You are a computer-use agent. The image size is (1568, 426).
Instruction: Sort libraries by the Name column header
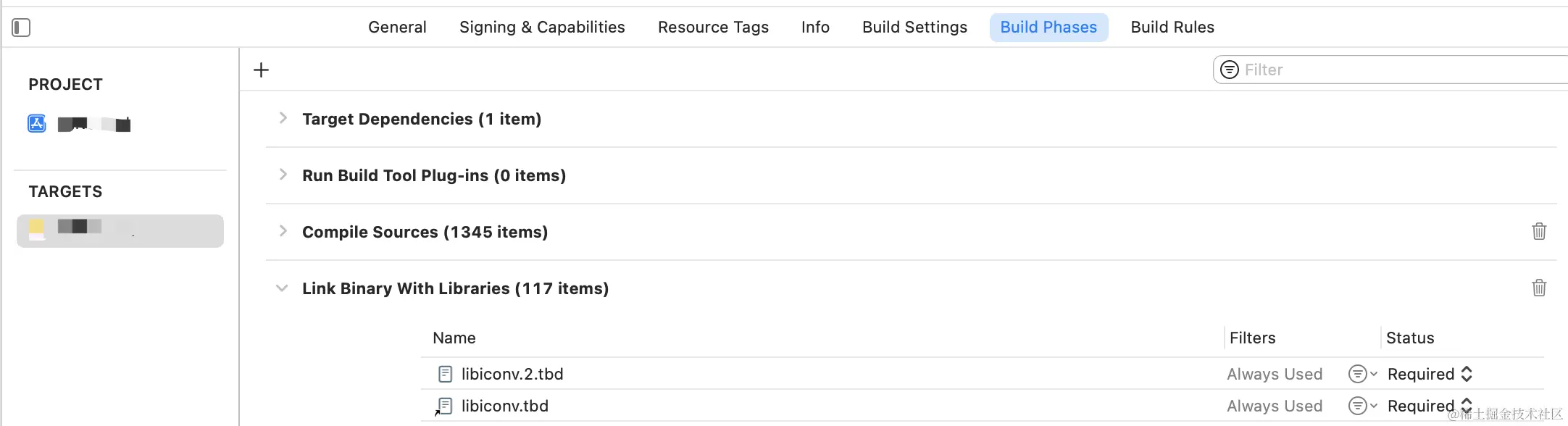click(x=454, y=338)
